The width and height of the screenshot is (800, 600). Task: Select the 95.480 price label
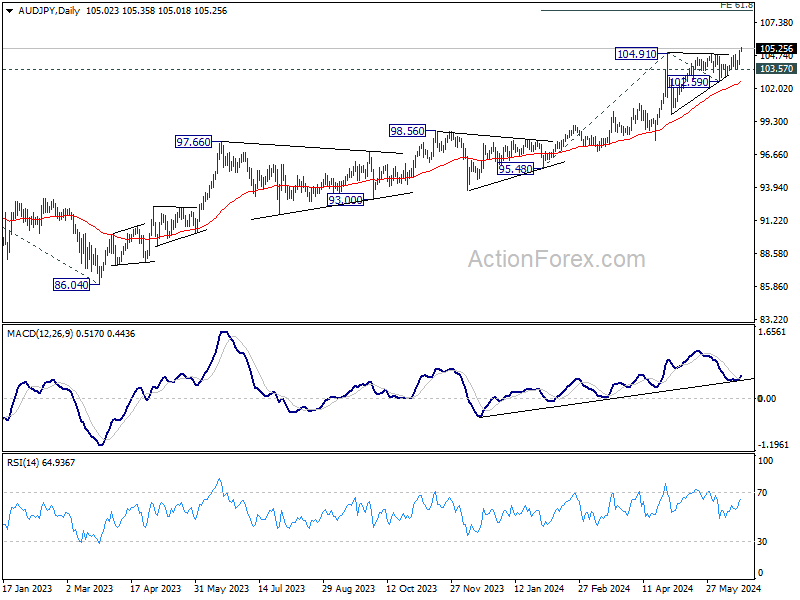point(515,169)
